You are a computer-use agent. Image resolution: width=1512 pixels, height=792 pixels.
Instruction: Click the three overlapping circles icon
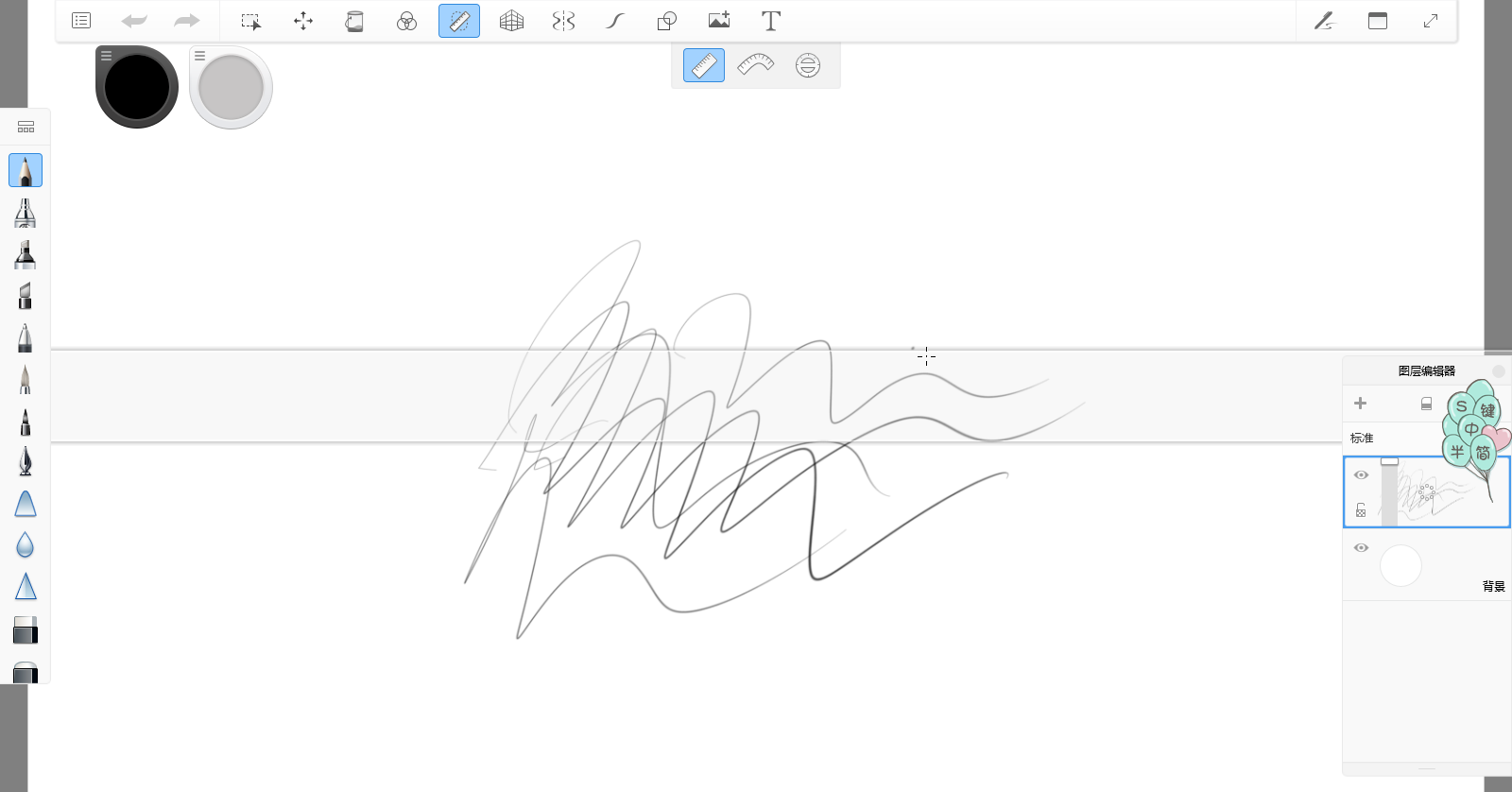coord(406,21)
